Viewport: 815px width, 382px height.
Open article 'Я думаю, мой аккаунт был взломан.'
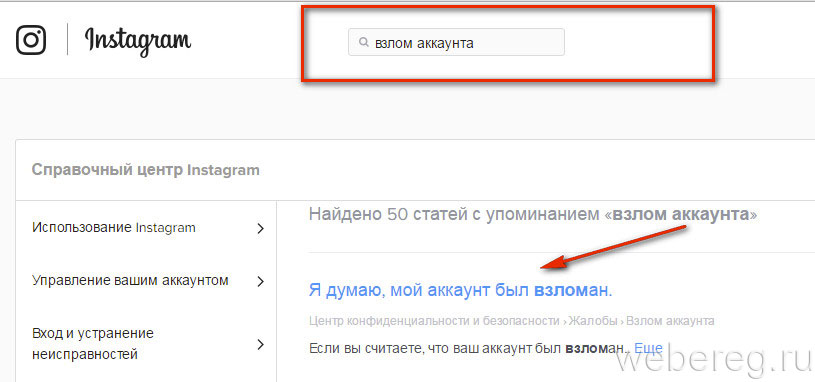click(x=461, y=291)
